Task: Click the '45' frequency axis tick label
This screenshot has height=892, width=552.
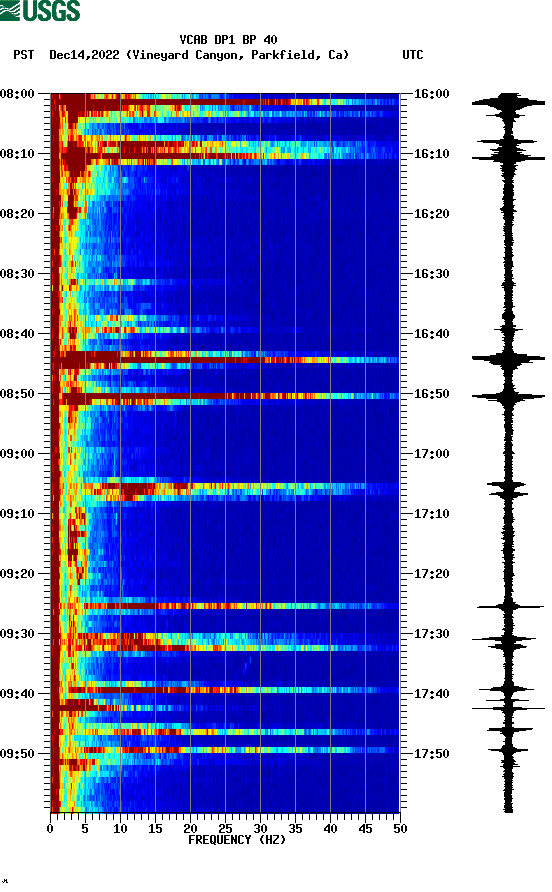Action: coord(365,829)
